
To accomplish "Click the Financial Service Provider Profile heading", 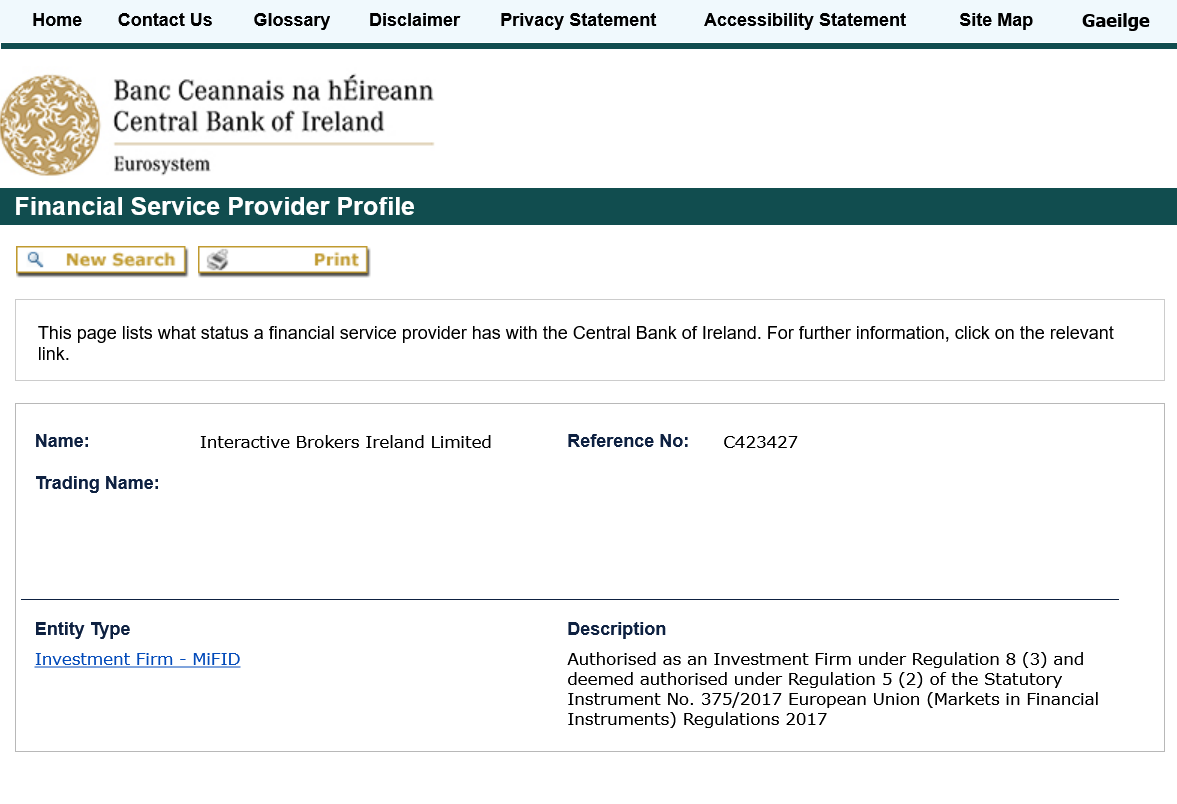I will 215,206.
